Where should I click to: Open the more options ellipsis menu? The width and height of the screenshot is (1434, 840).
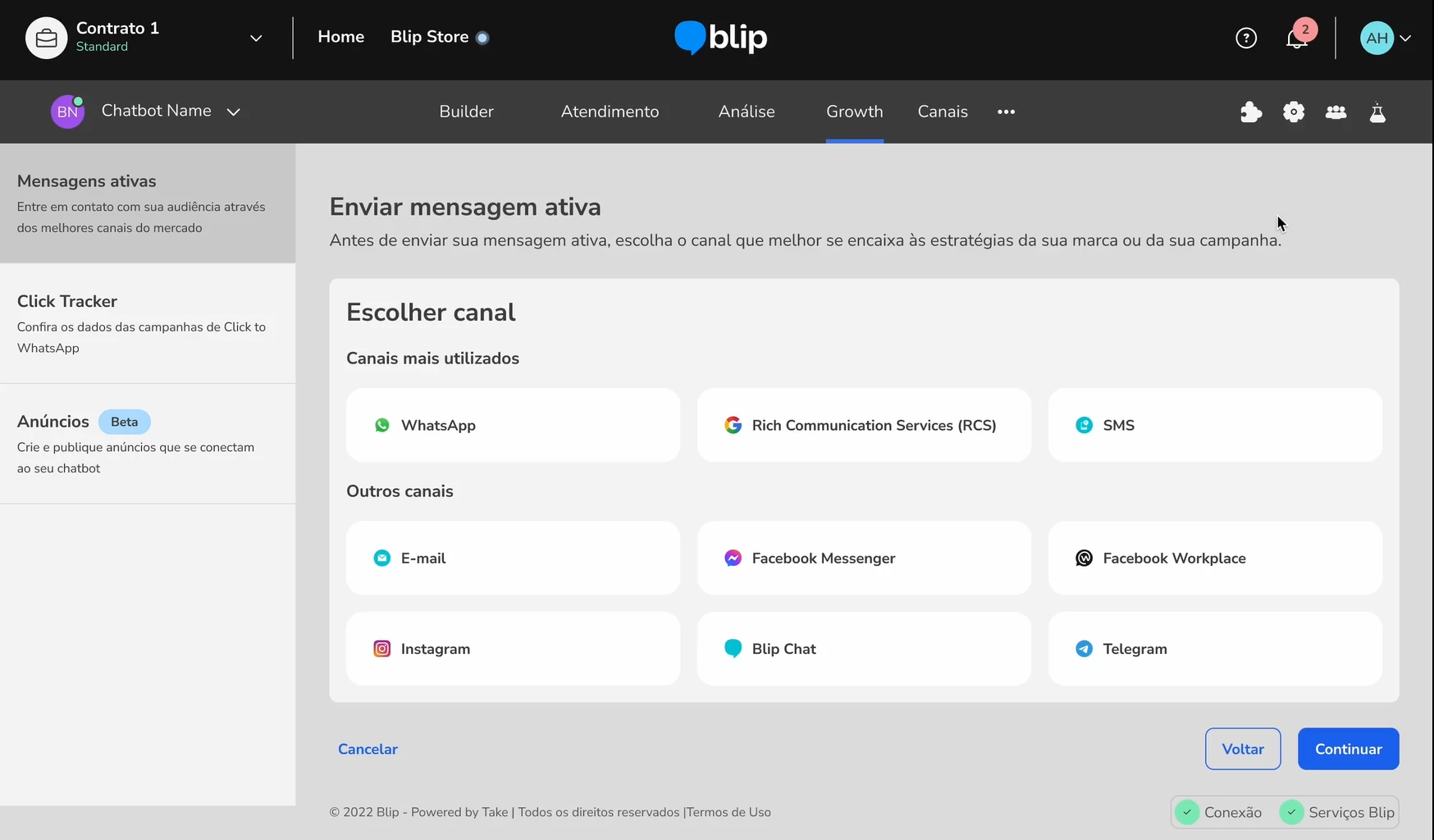[1006, 112]
